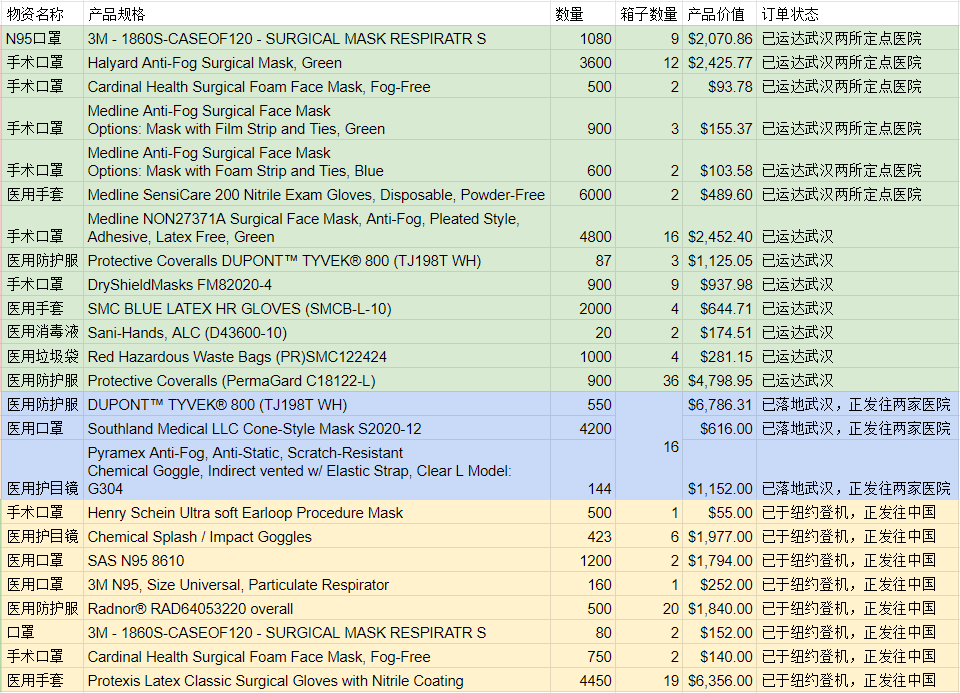Select Radnor RAD64053220 overall cell
Image resolution: width=960 pixels, height=693 pixels.
click(x=317, y=609)
